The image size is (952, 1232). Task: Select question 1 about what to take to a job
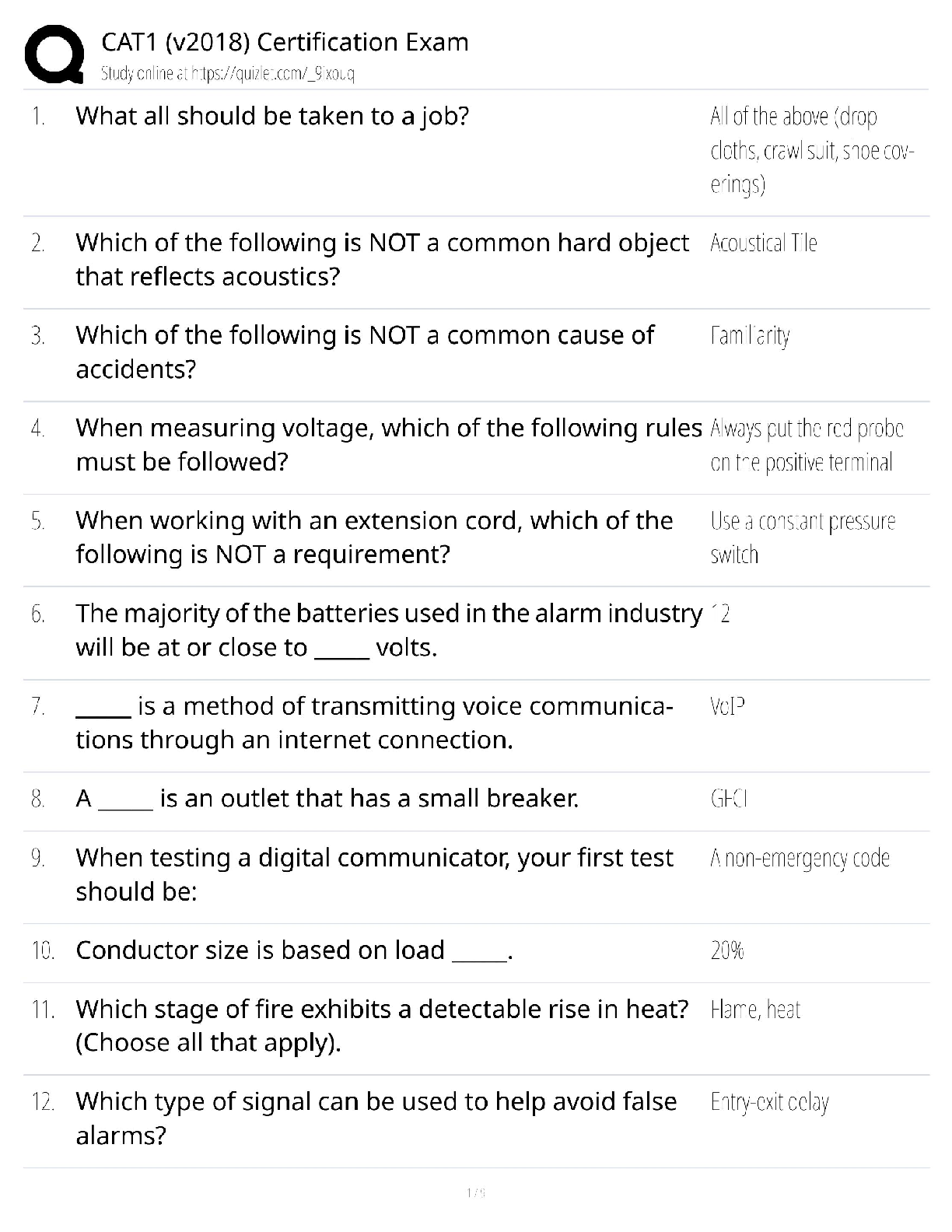tap(272, 117)
